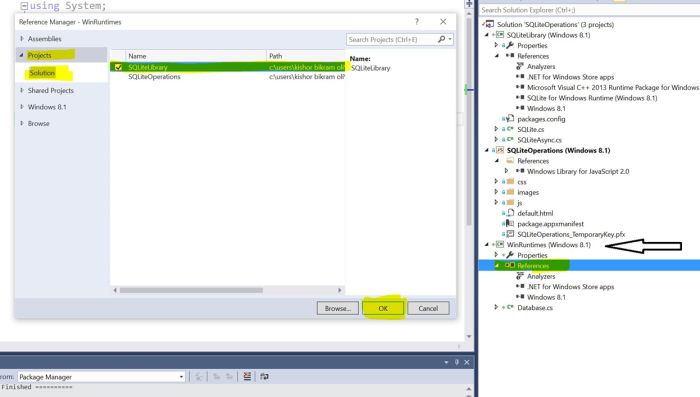The height and width of the screenshot is (397, 700).
Task: Expand the SQLite.cs node
Action: (496, 129)
